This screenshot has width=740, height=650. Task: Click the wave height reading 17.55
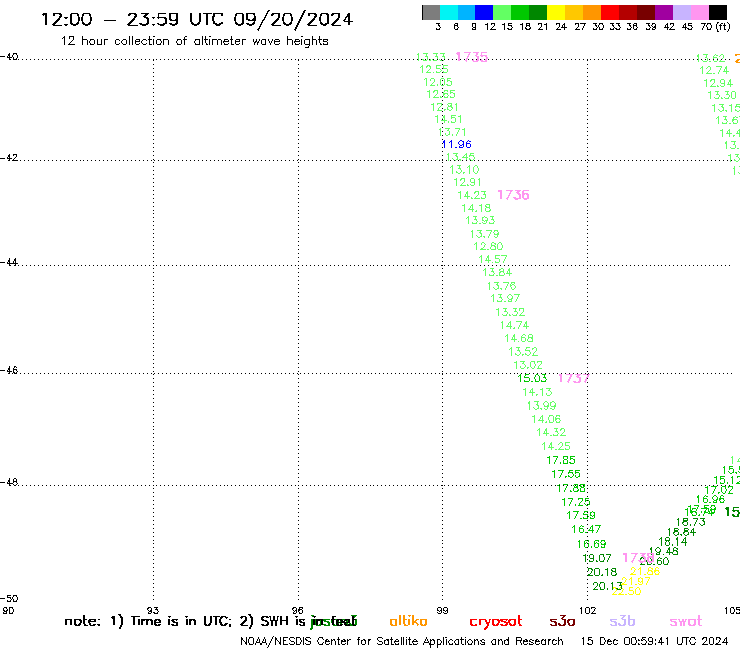[566, 474]
